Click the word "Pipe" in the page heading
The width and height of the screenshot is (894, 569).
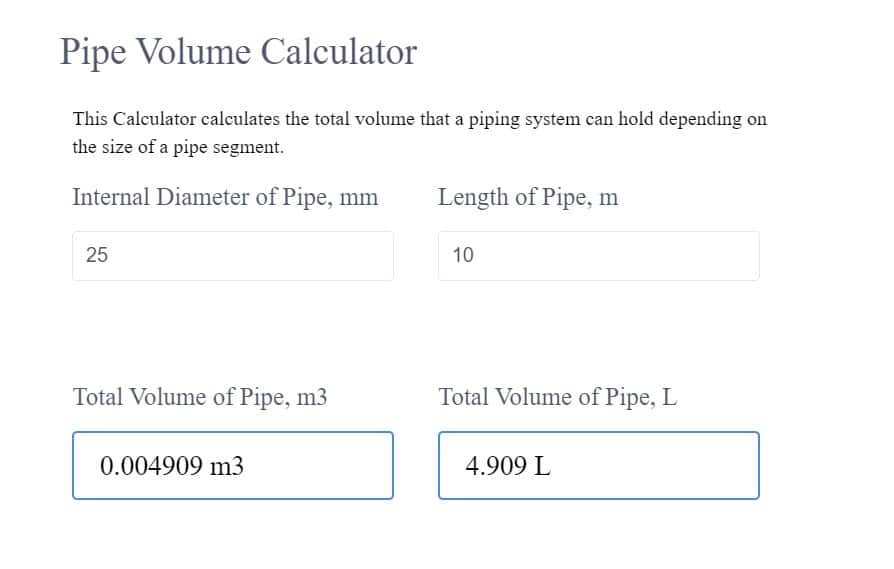click(91, 51)
